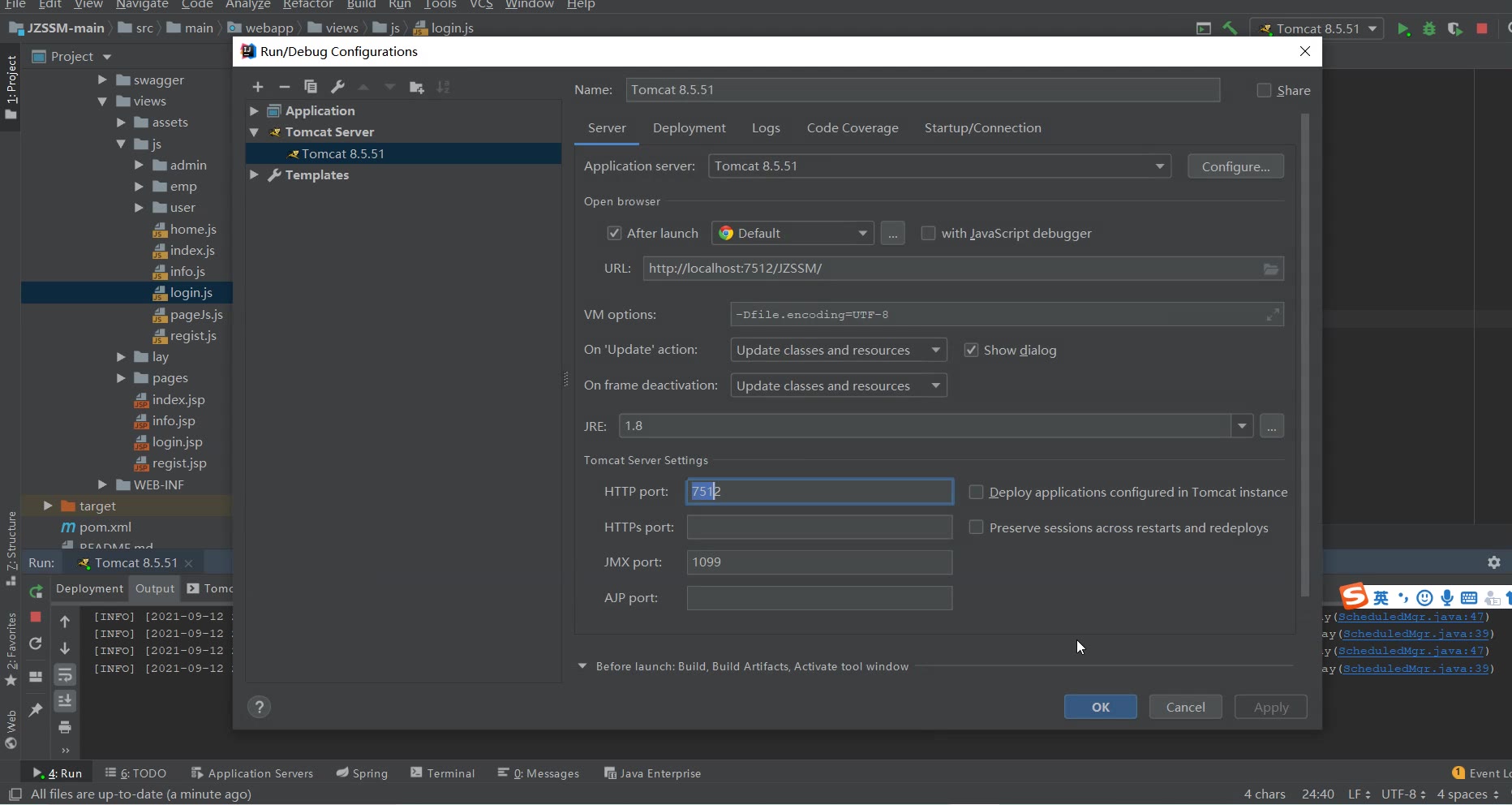Click the Debug bug icon in the toolbar
This screenshot has width=1512, height=805.
coord(1429,28)
